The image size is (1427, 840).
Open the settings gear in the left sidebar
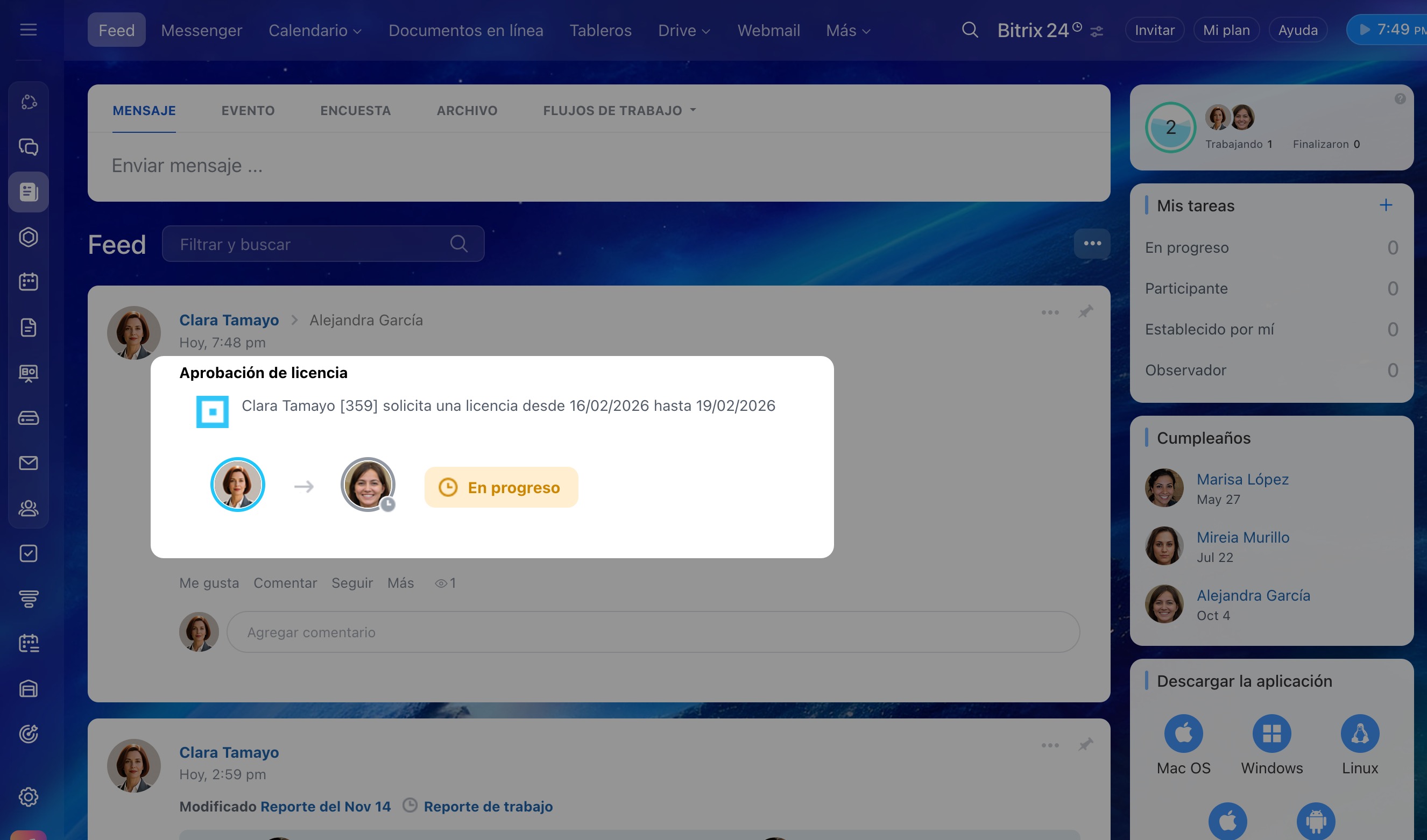click(29, 796)
